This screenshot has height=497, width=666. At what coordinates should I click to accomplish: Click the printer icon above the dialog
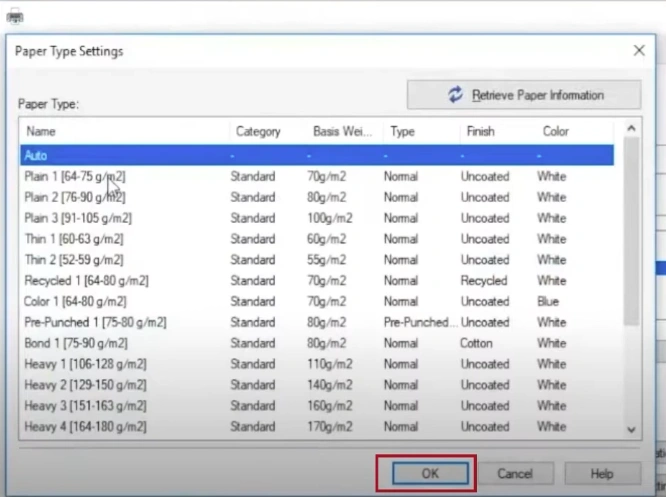coord(15,17)
